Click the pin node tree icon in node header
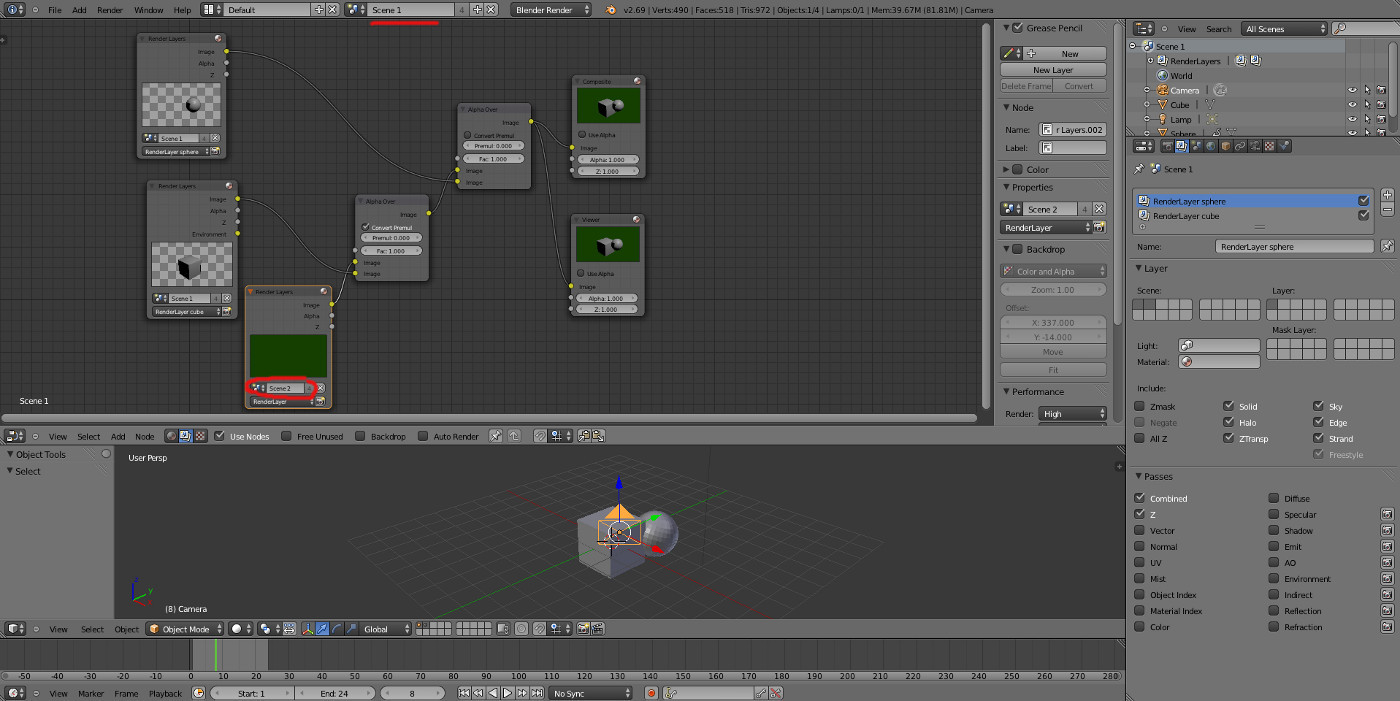 496,436
